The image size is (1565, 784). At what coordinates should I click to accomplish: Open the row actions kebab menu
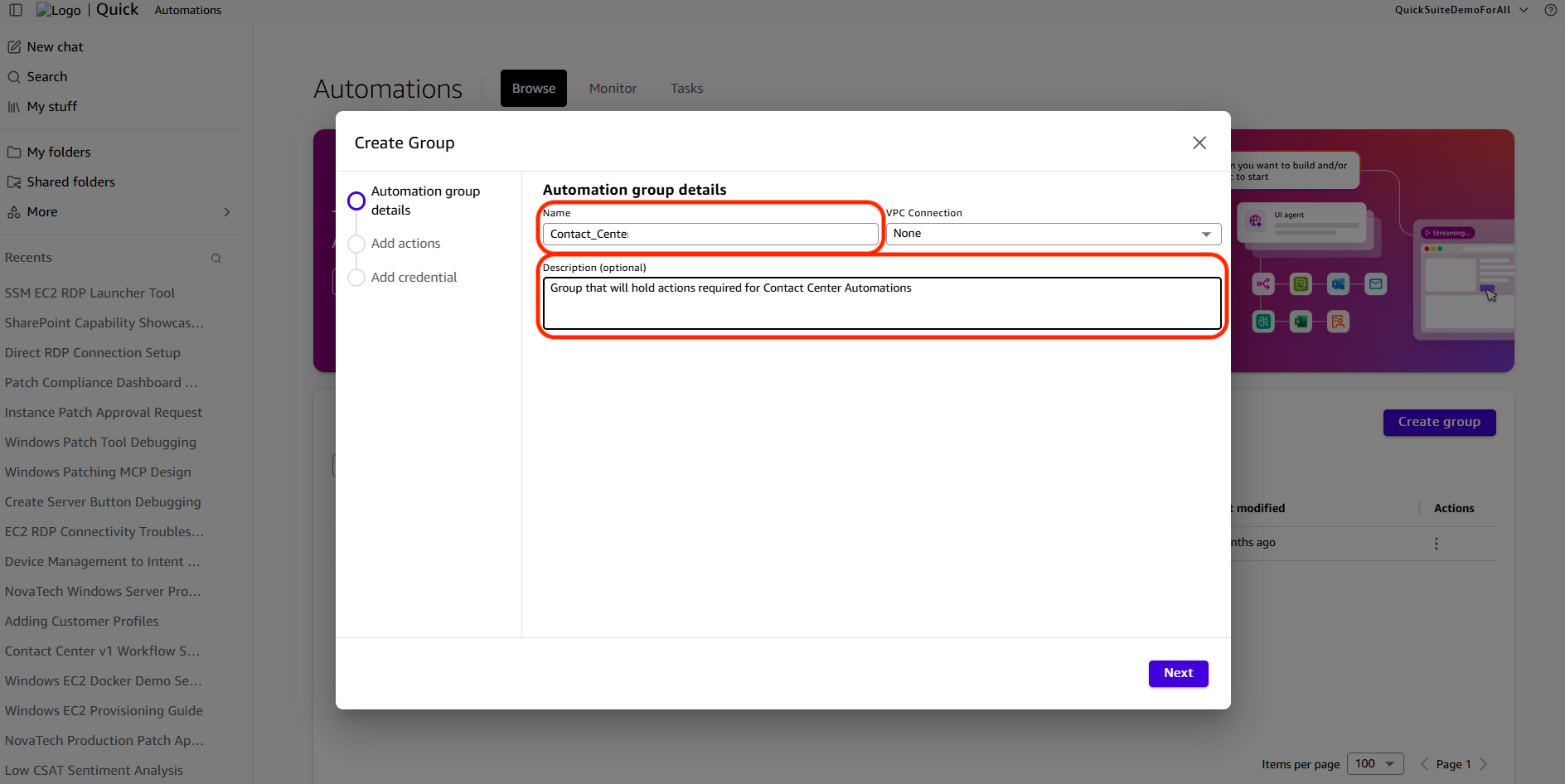click(1437, 544)
